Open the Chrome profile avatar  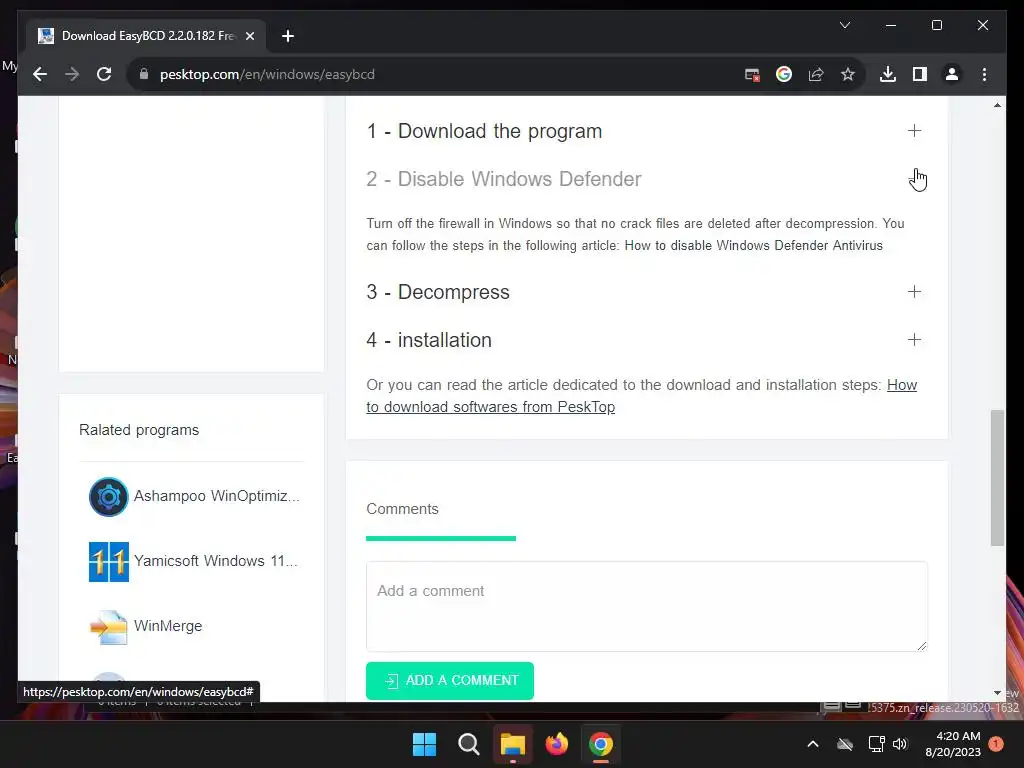[952, 74]
